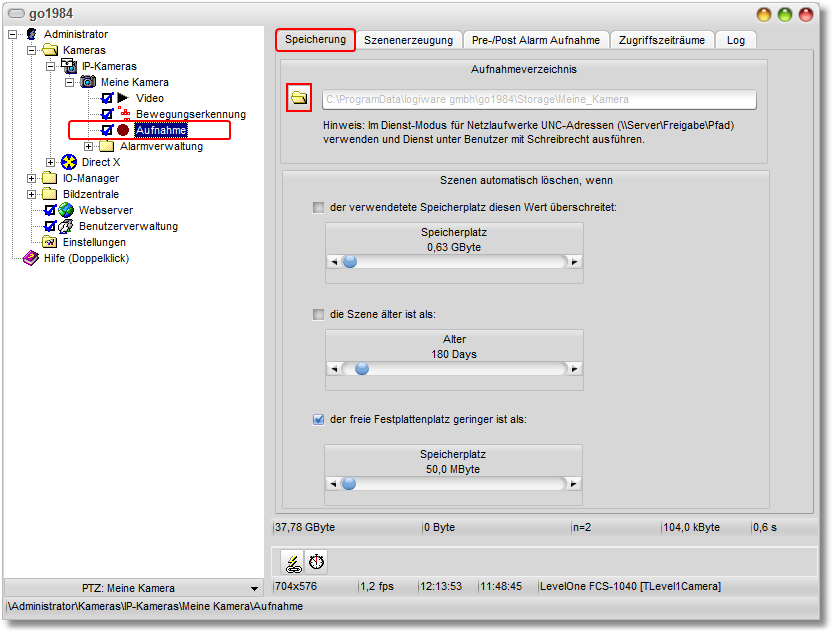Open the Pre-/Post Alarm Aufnahme tab

tap(534, 40)
